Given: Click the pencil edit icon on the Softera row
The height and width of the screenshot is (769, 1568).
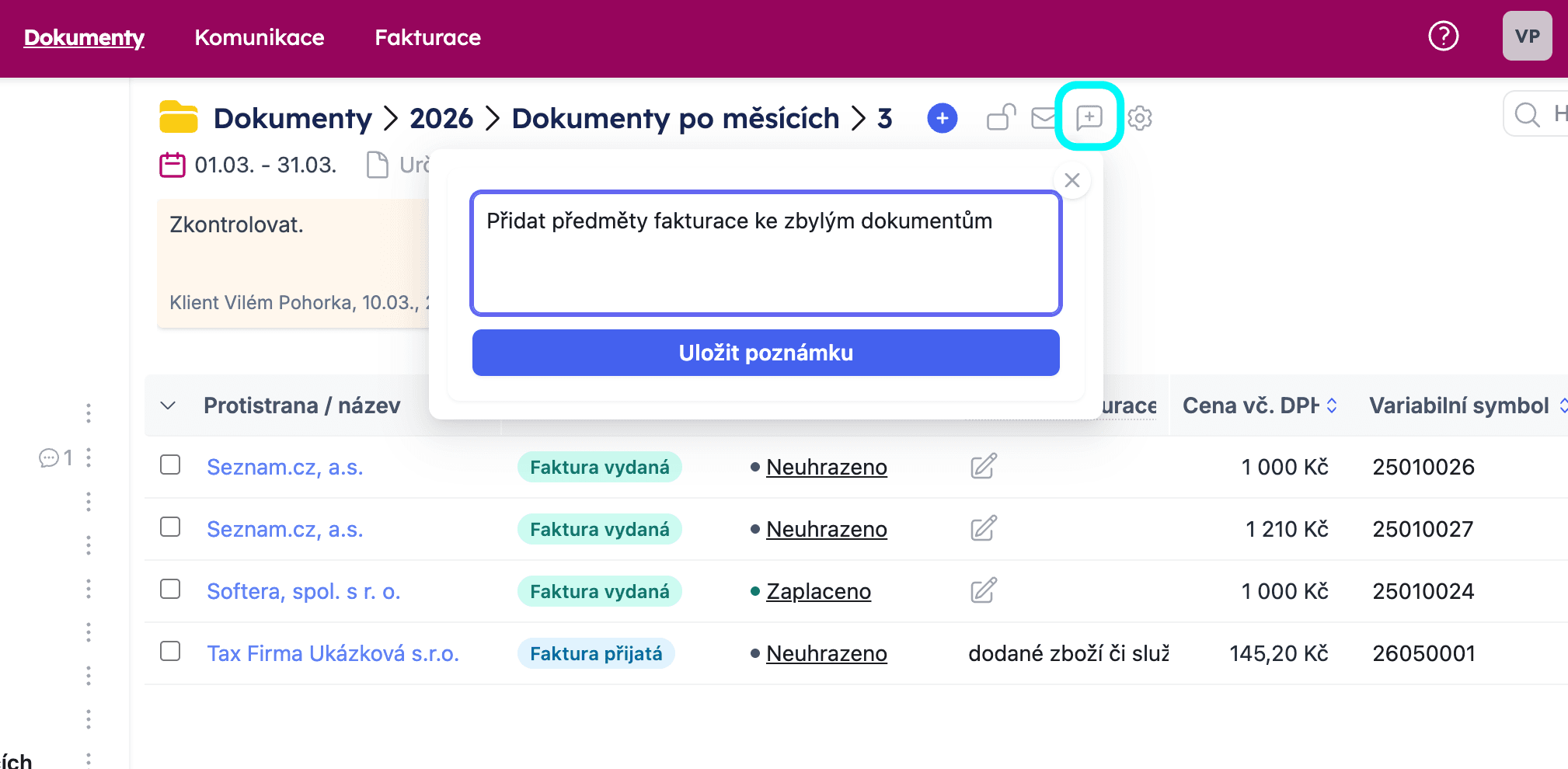Looking at the screenshot, I should click(982, 590).
